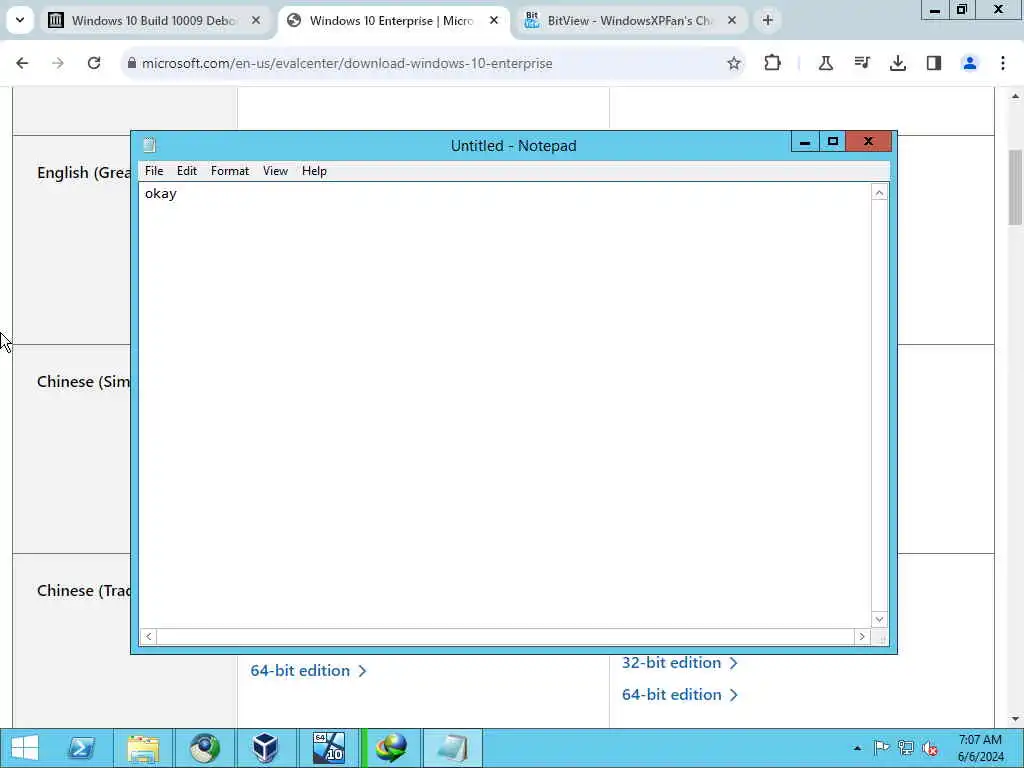Screen dimensions: 1024x768
Task: Show hidden system tray icons
Action: [x=857, y=748]
